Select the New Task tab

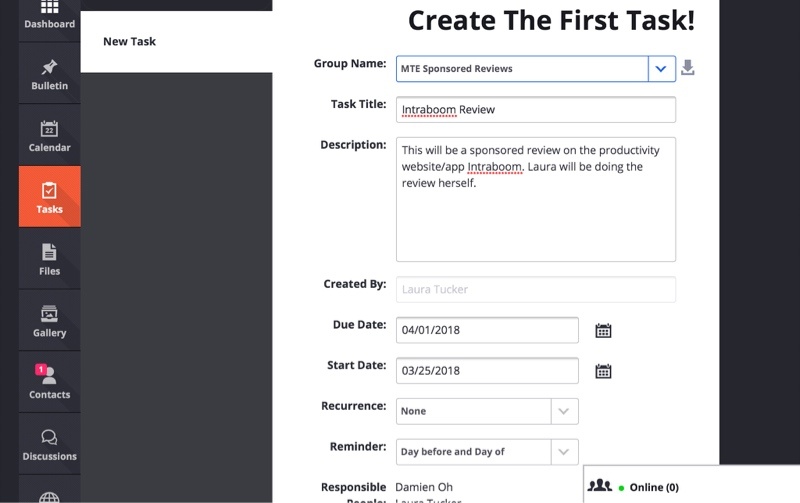click(176, 41)
